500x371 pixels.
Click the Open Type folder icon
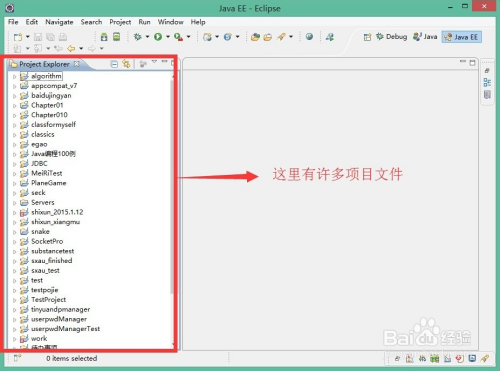(x=255, y=37)
